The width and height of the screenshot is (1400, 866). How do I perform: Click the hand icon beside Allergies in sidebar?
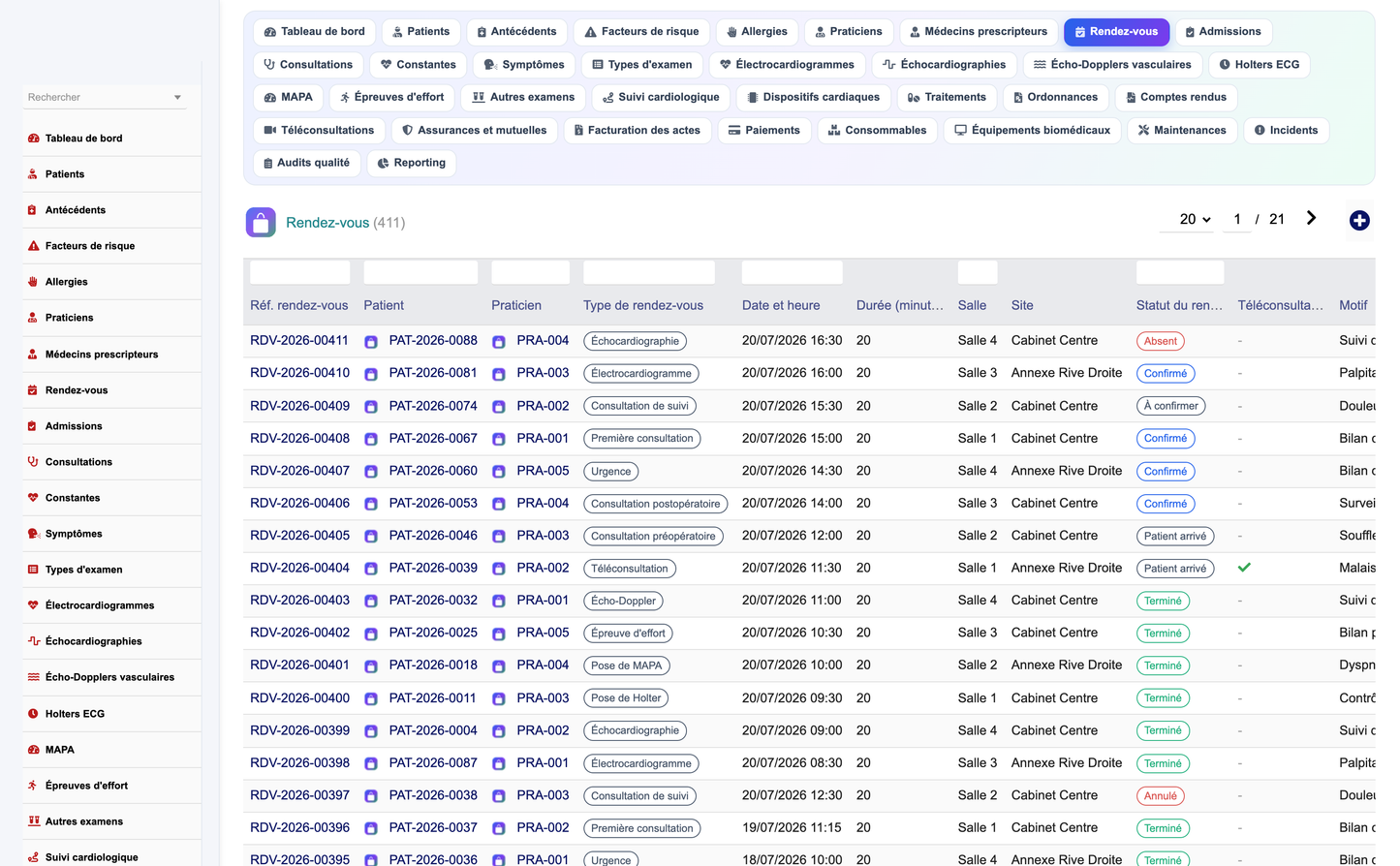33,282
